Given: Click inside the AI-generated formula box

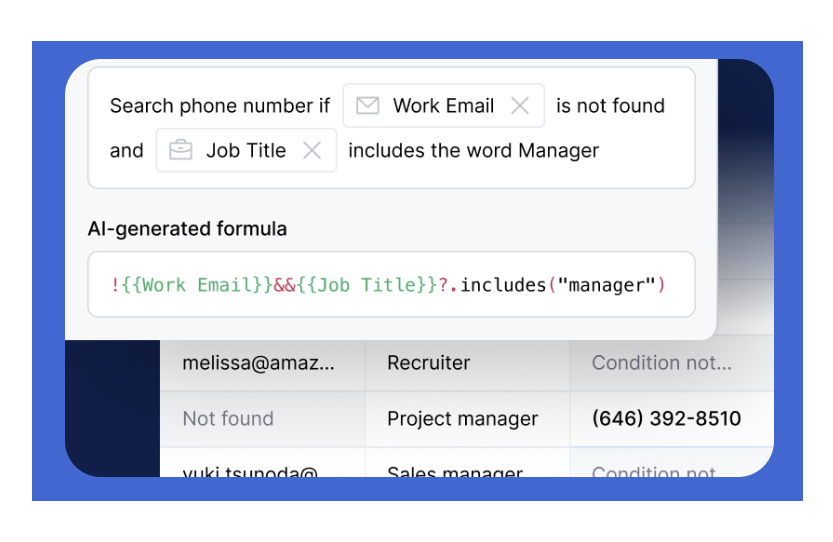Looking at the screenshot, I should coord(391,285).
